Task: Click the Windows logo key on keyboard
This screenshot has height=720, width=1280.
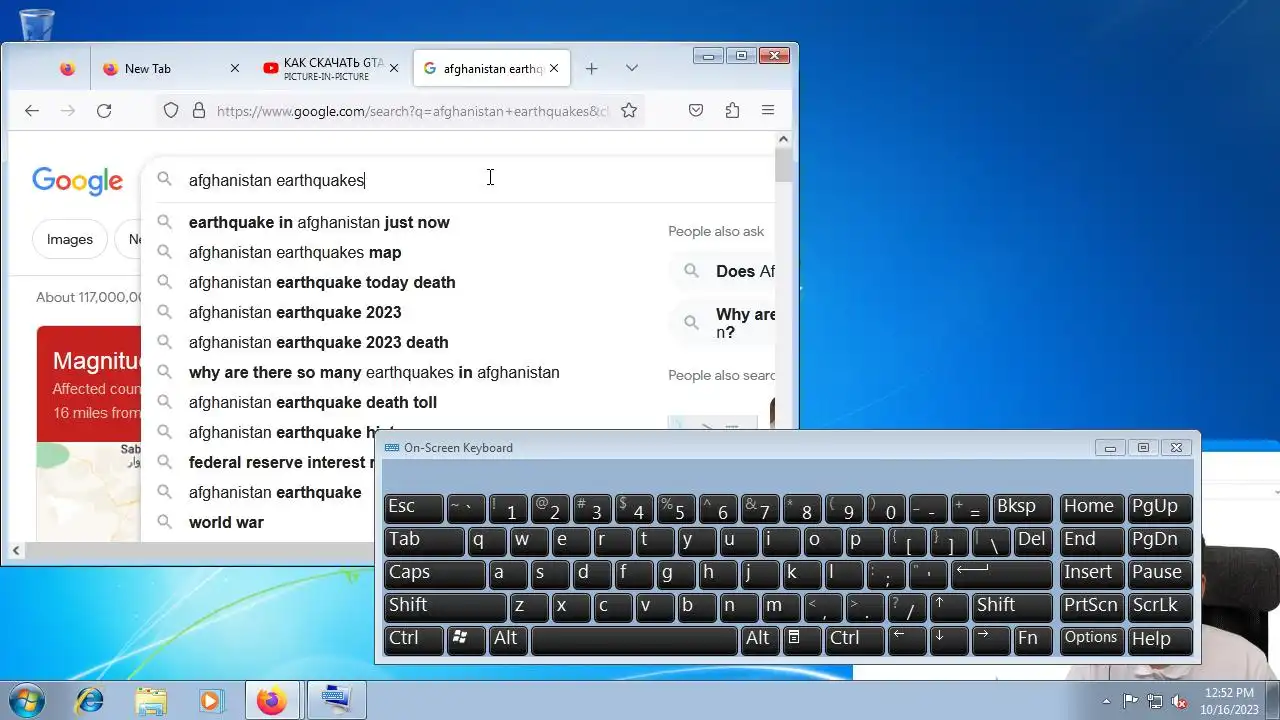Action: (x=466, y=639)
